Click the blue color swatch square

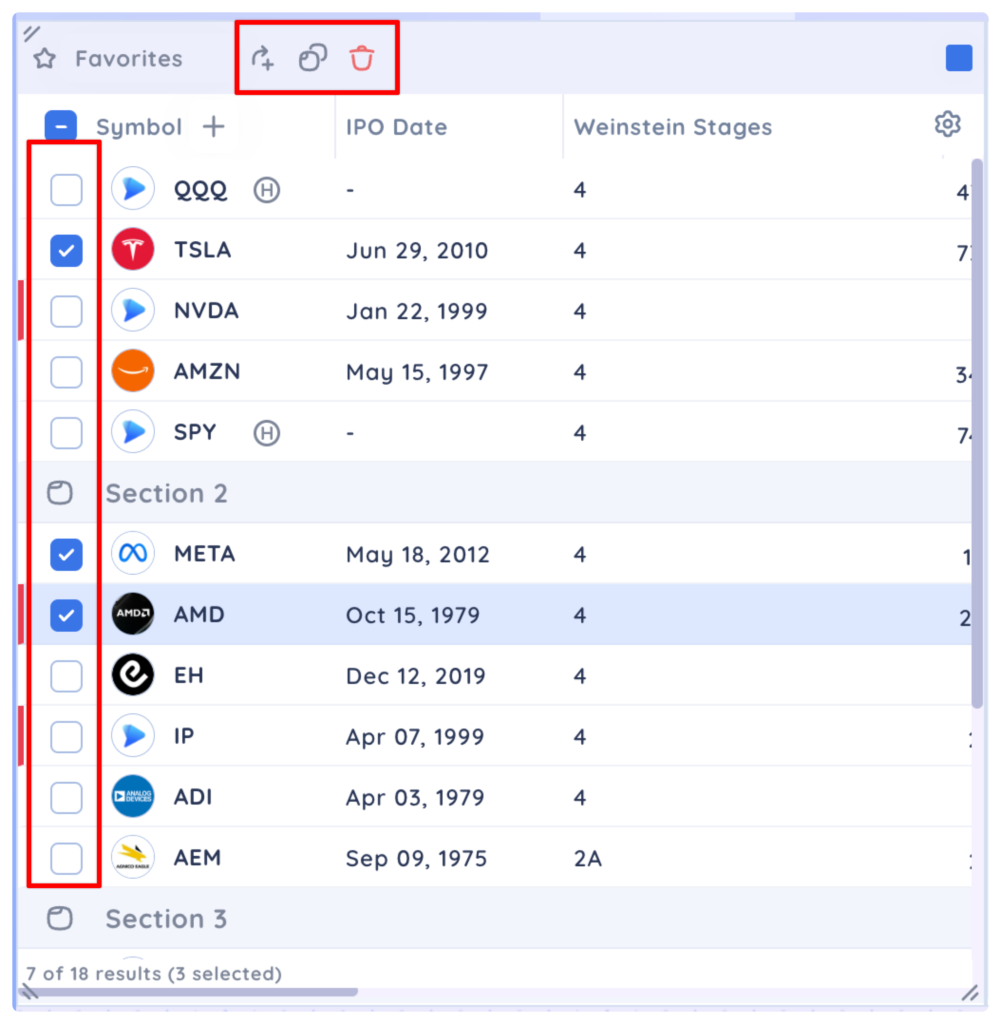click(x=959, y=58)
